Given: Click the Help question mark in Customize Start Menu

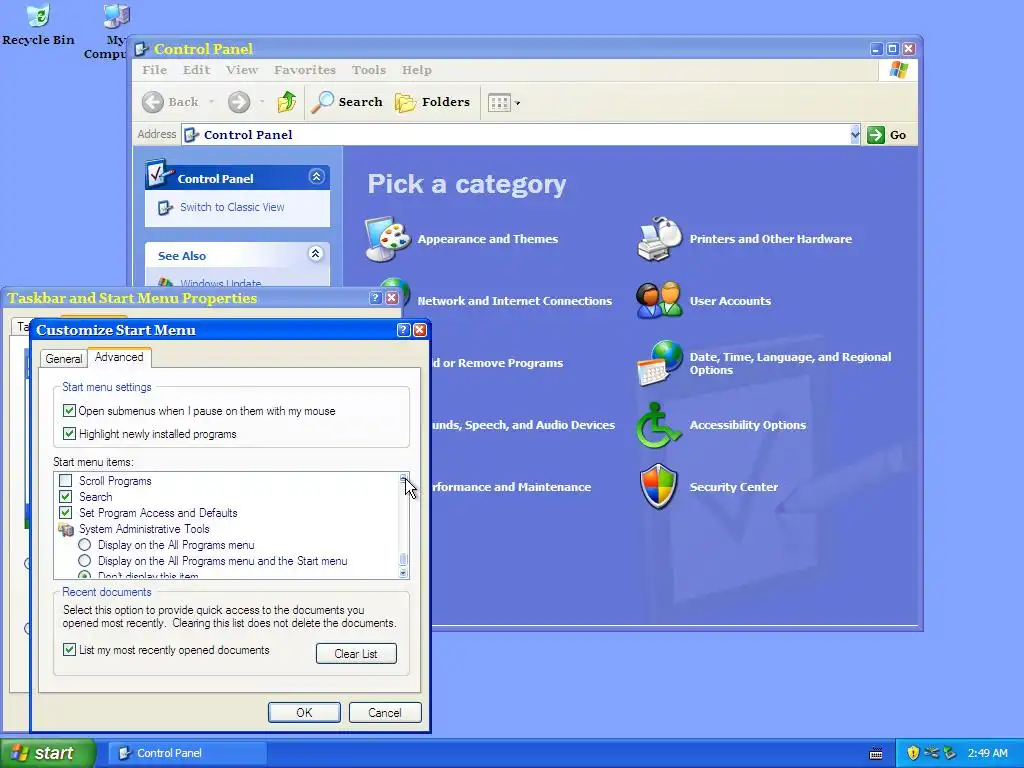Looking at the screenshot, I should 404,330.
